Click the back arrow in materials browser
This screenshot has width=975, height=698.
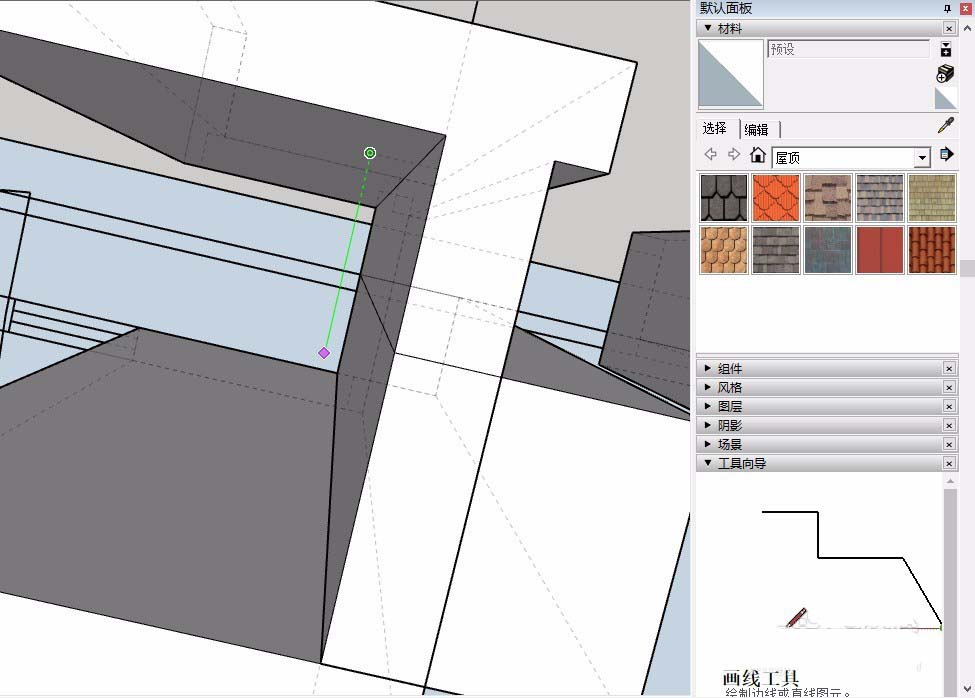tap(711, 155)
